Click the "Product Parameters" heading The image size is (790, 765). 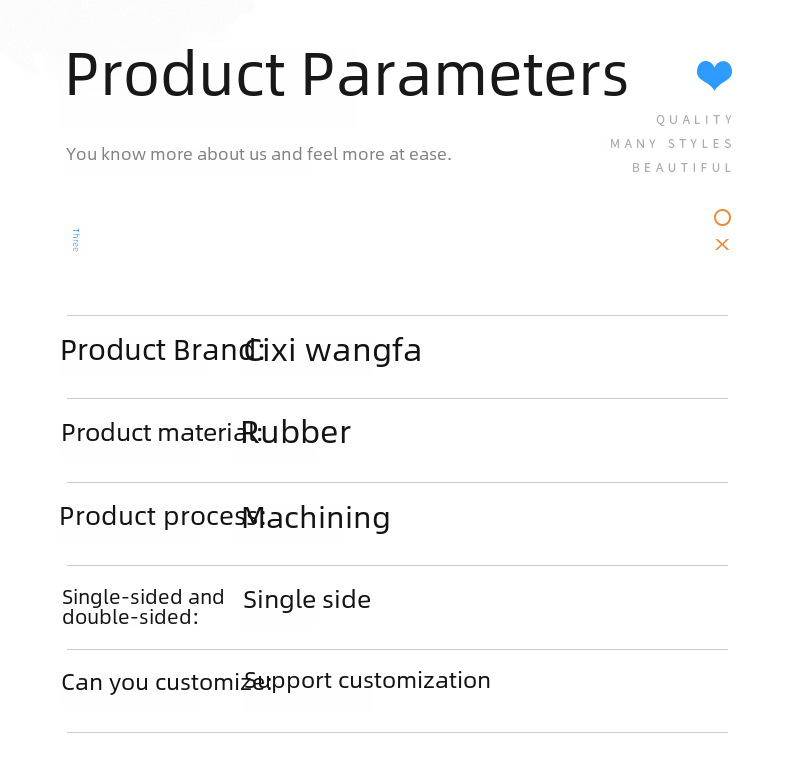(346, 75)
